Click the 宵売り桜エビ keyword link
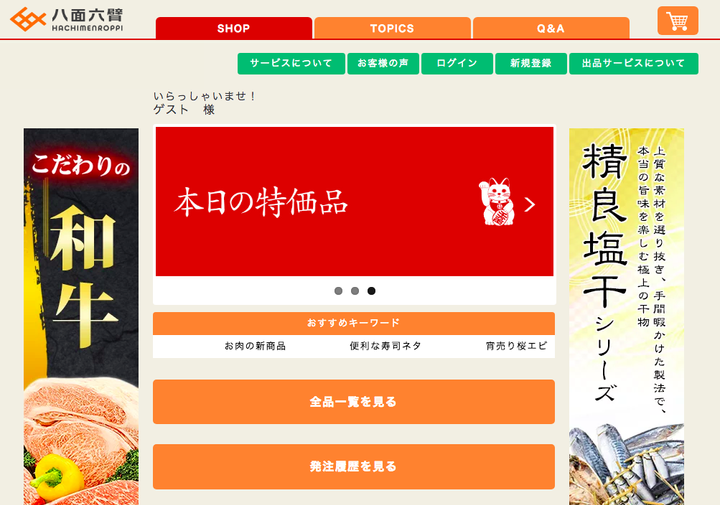The height and width of the screenshot is (505, 720). (x=517, y=346)
